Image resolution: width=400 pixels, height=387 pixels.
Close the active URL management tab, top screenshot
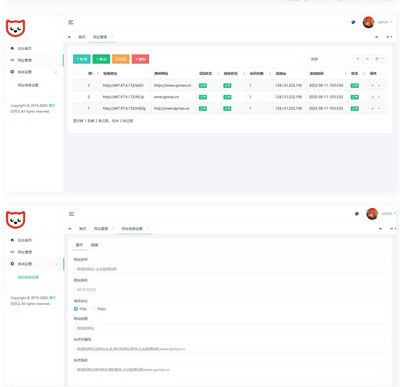coord(112,37)
